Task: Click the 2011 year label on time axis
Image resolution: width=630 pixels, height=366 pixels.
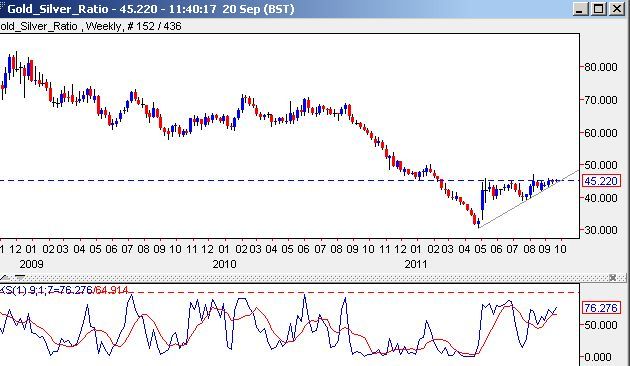Action: (416, 264)
